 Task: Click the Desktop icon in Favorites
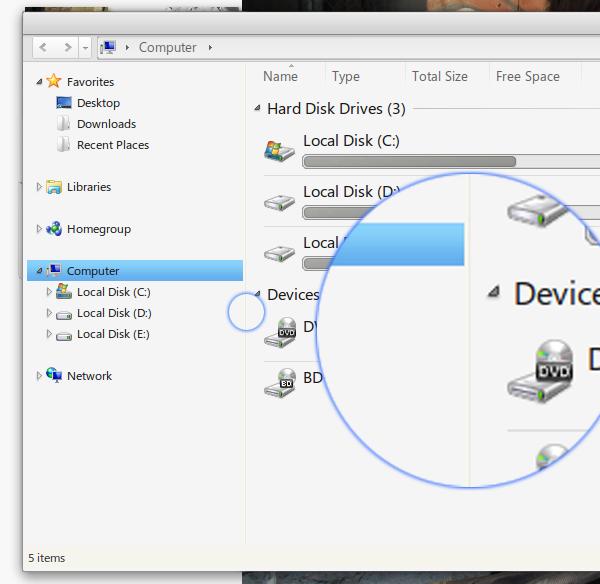point(64,103)
